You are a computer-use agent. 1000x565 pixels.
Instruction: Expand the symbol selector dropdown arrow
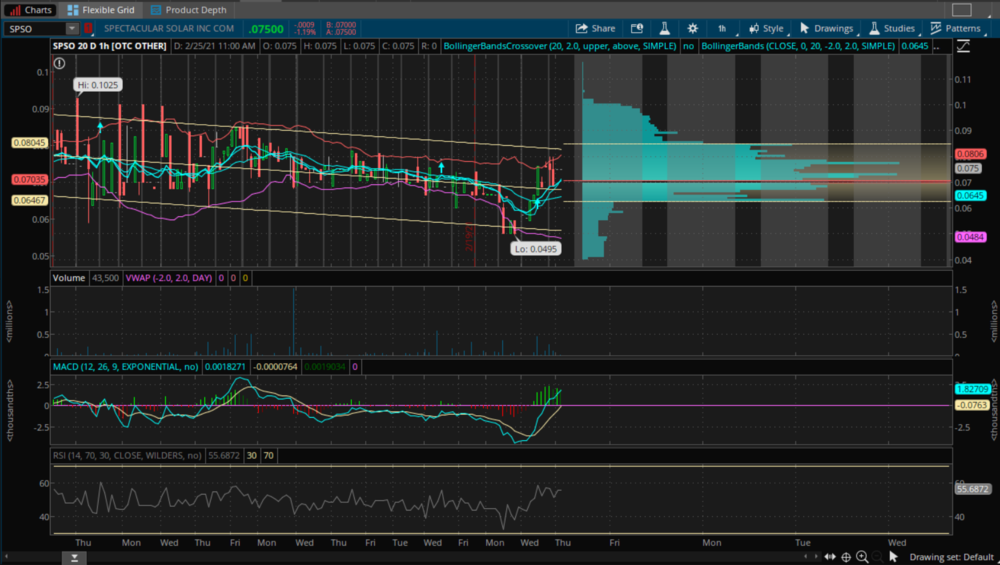(x=72, y=29)
